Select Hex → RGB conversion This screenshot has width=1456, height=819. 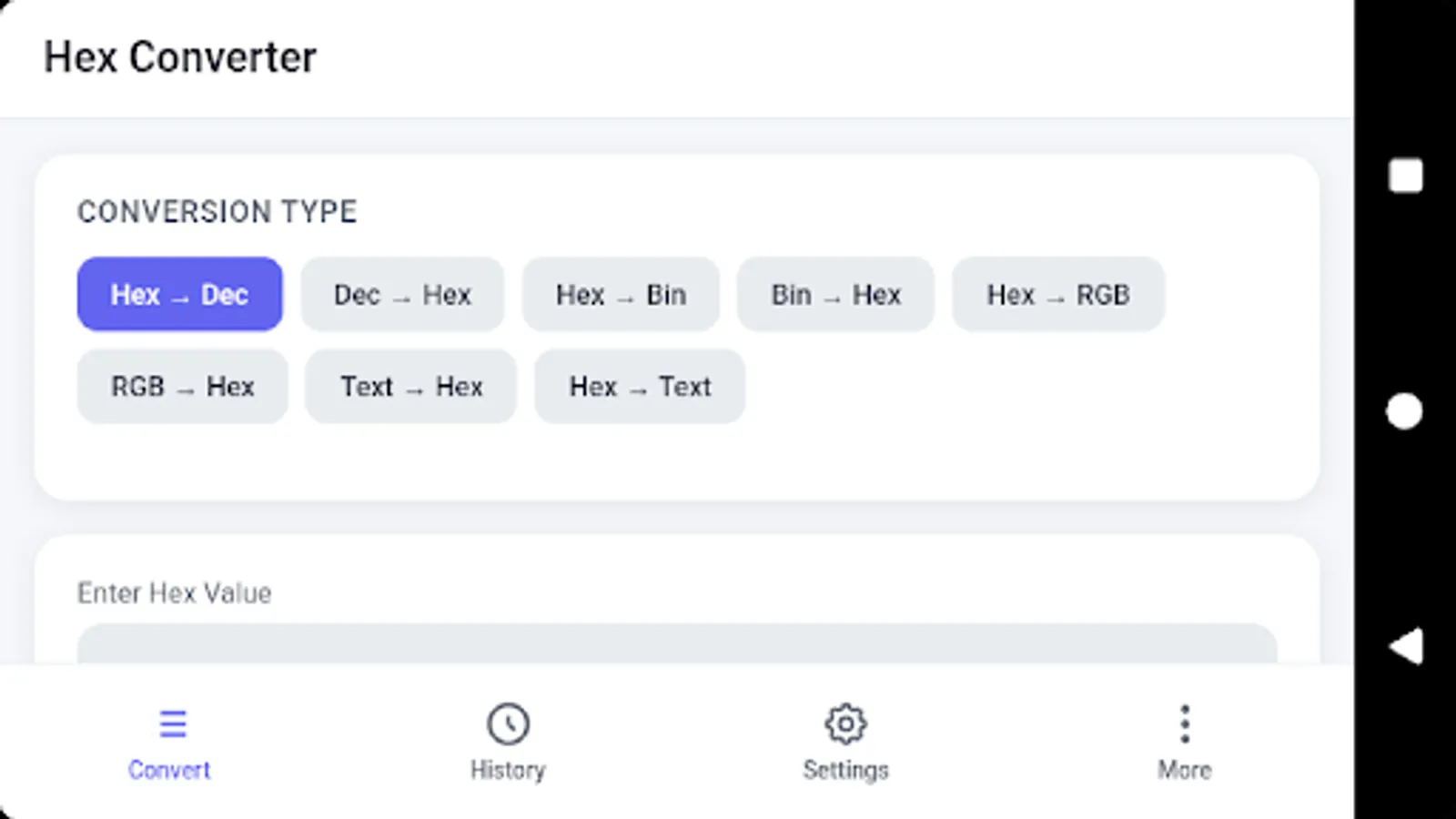click(x=1058, y=294)
